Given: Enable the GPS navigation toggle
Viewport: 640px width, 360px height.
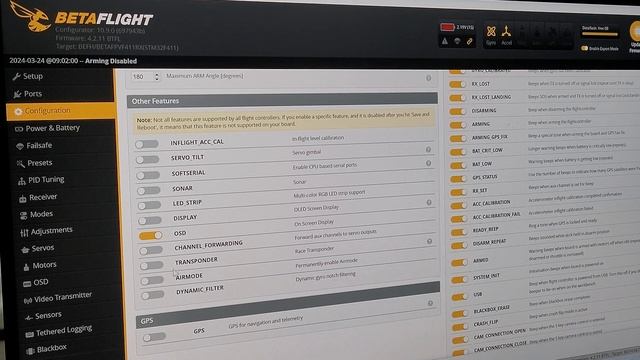Looking at the screenshot, I should [x=154, y=338].
